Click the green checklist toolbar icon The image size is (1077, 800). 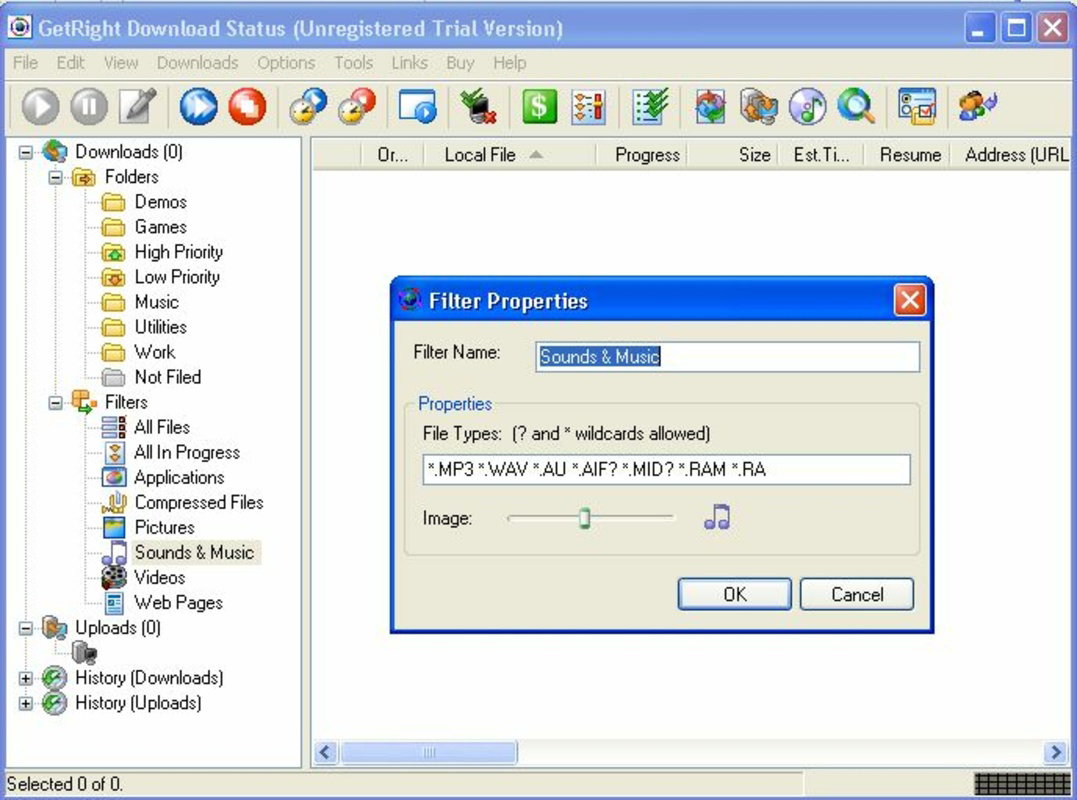tap(645, 106)
